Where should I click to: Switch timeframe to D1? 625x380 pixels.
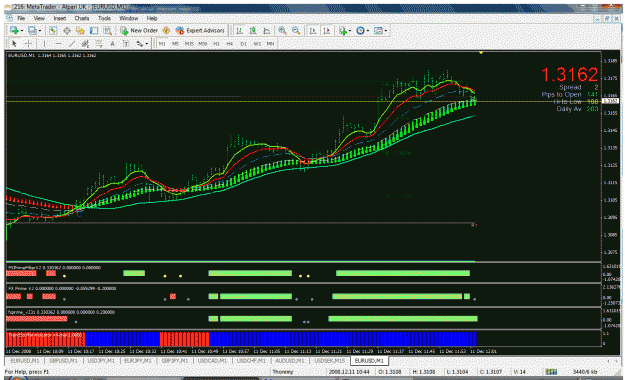[x=244, y=44]
